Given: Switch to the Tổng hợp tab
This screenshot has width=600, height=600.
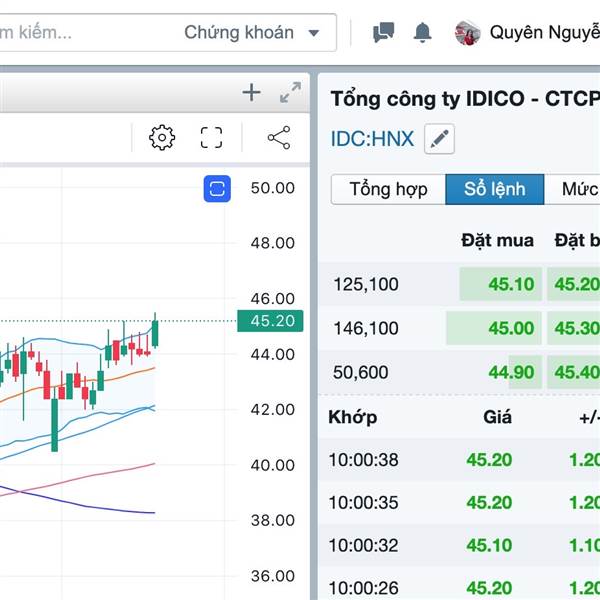Looking at the screenshot, I should click(x=388, y=189).
